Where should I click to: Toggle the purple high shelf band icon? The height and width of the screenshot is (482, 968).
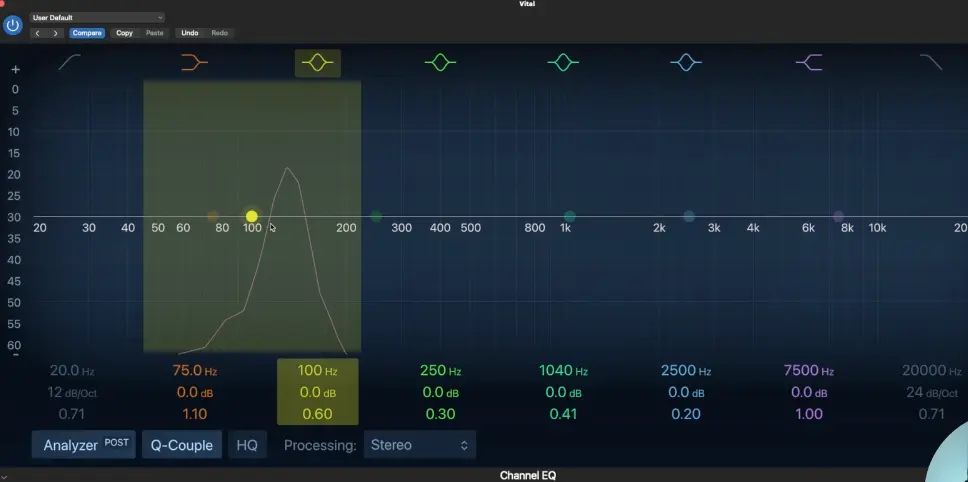(x=809, y=62)
